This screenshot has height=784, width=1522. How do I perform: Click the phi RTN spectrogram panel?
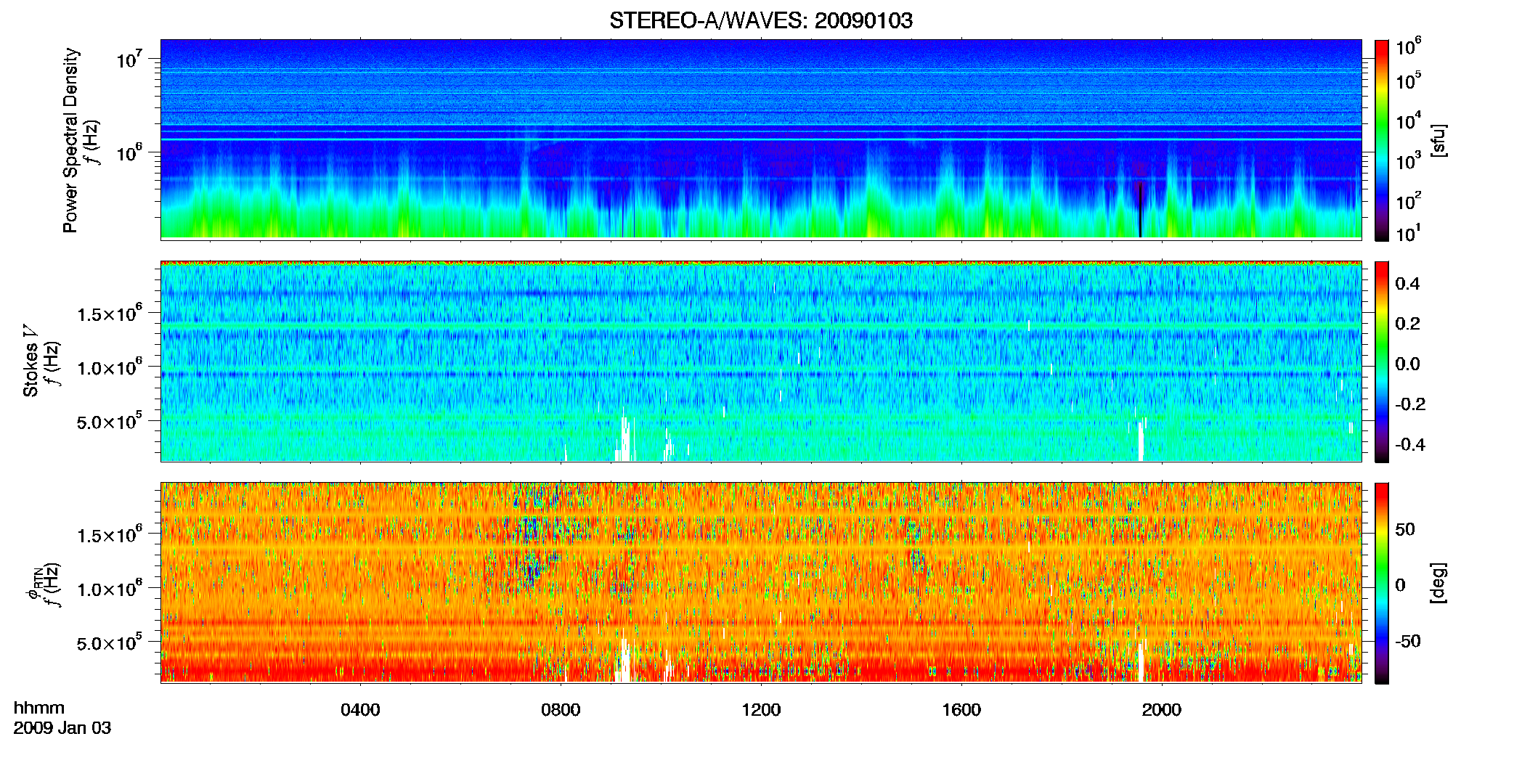tap(761, 583)
